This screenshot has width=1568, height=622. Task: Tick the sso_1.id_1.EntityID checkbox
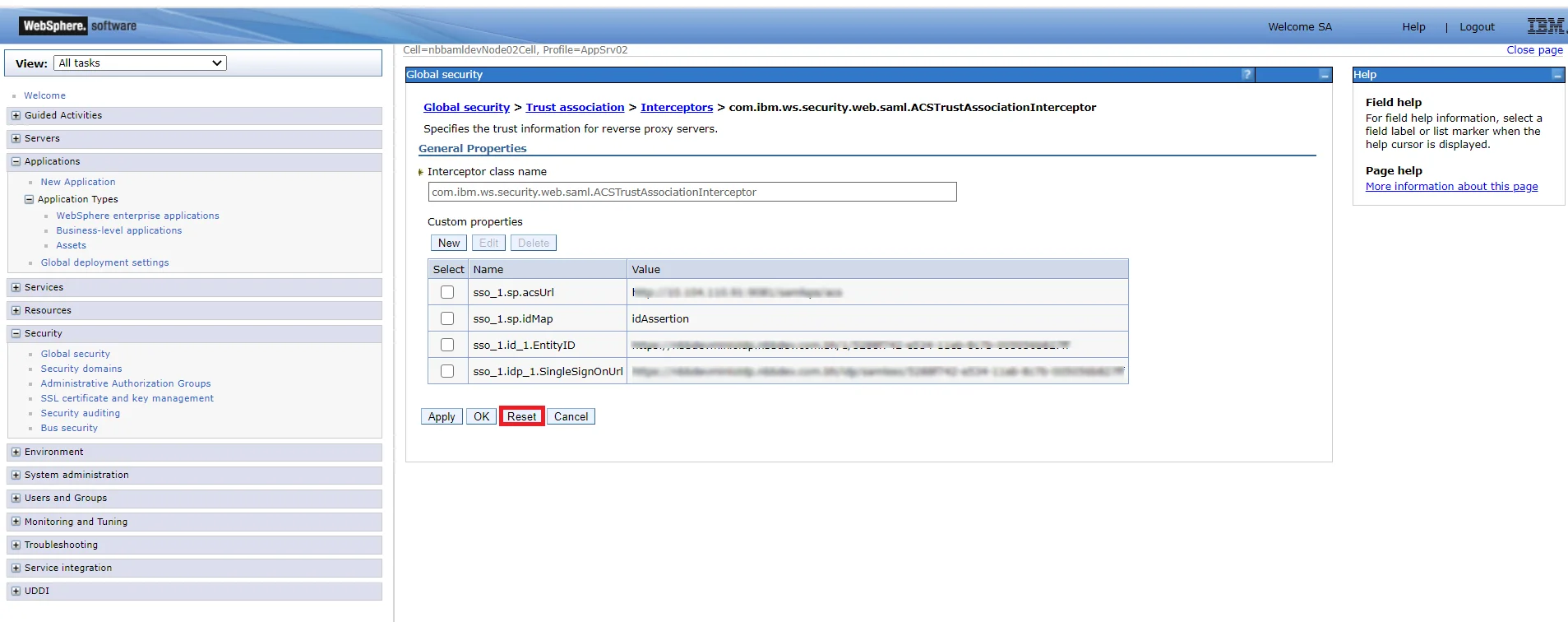click(x=447, y=345)
